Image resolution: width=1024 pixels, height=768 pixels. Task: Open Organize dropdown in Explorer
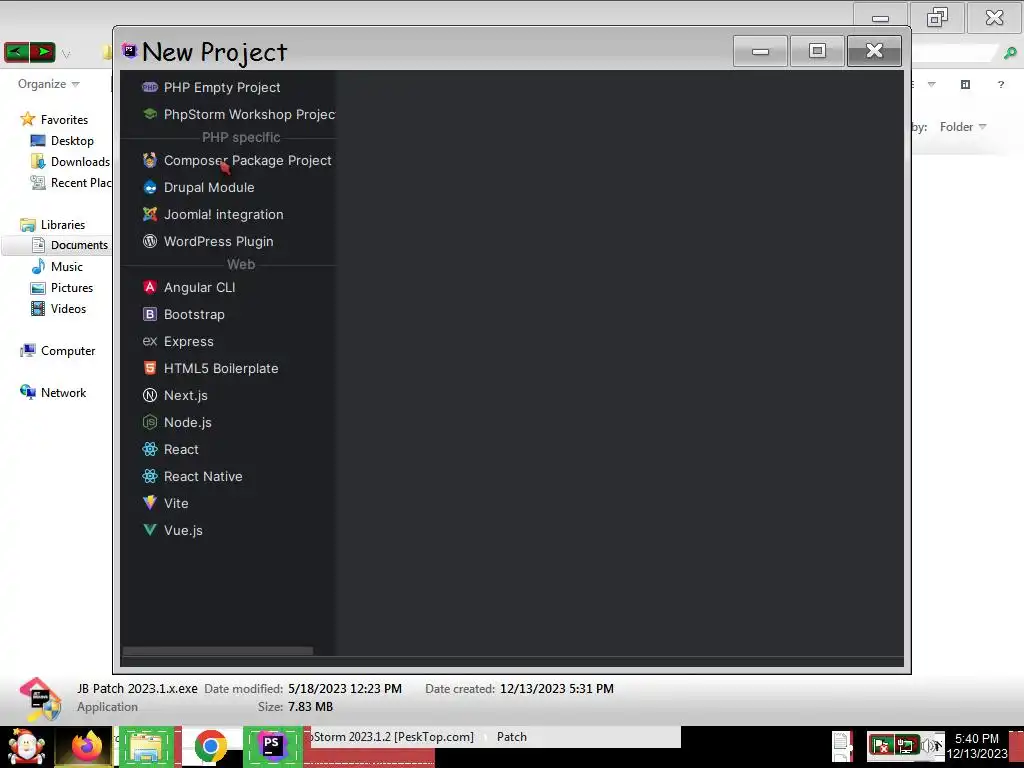pos(48,84)
